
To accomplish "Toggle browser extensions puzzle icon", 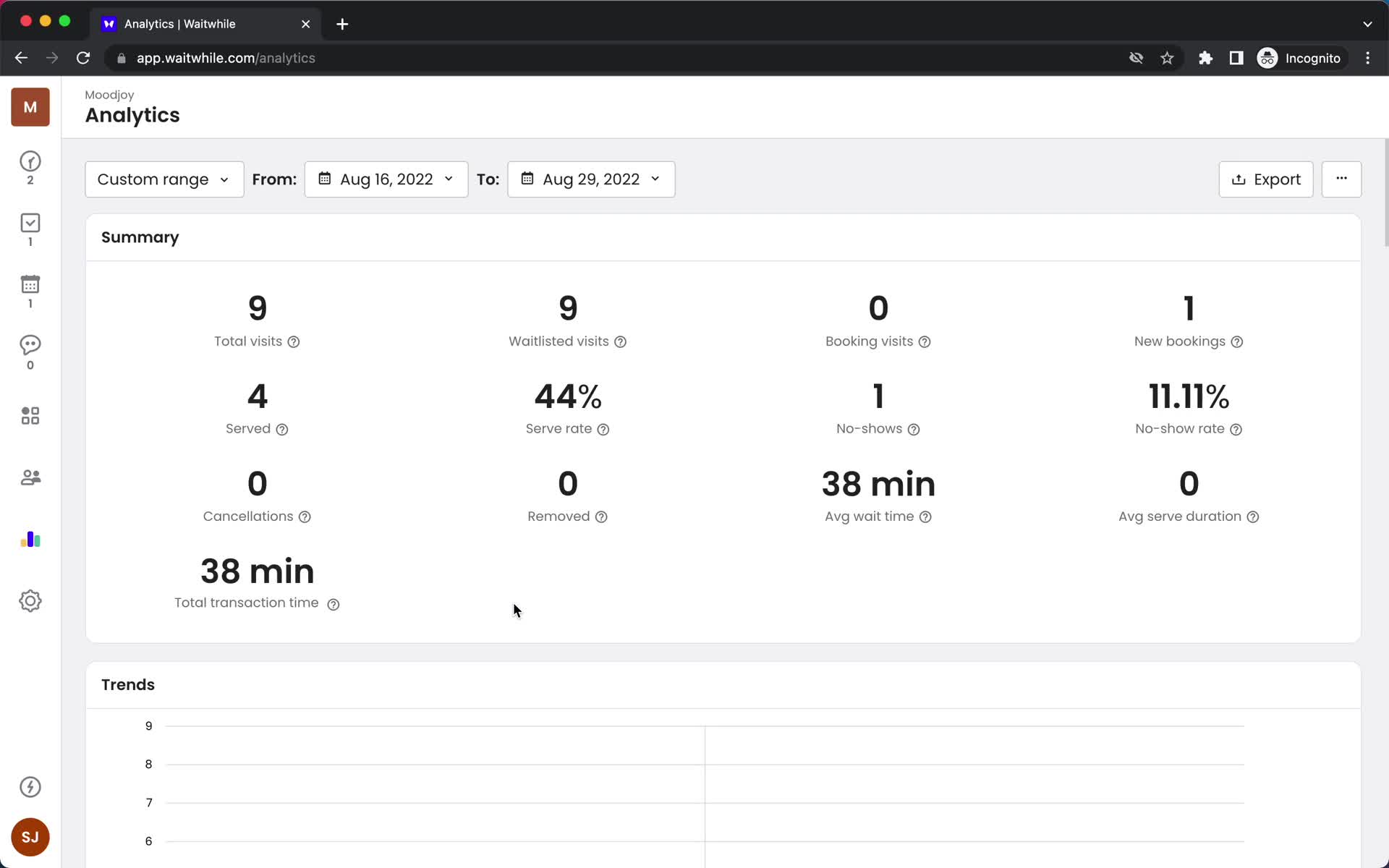I will (x=1204, y=58).
